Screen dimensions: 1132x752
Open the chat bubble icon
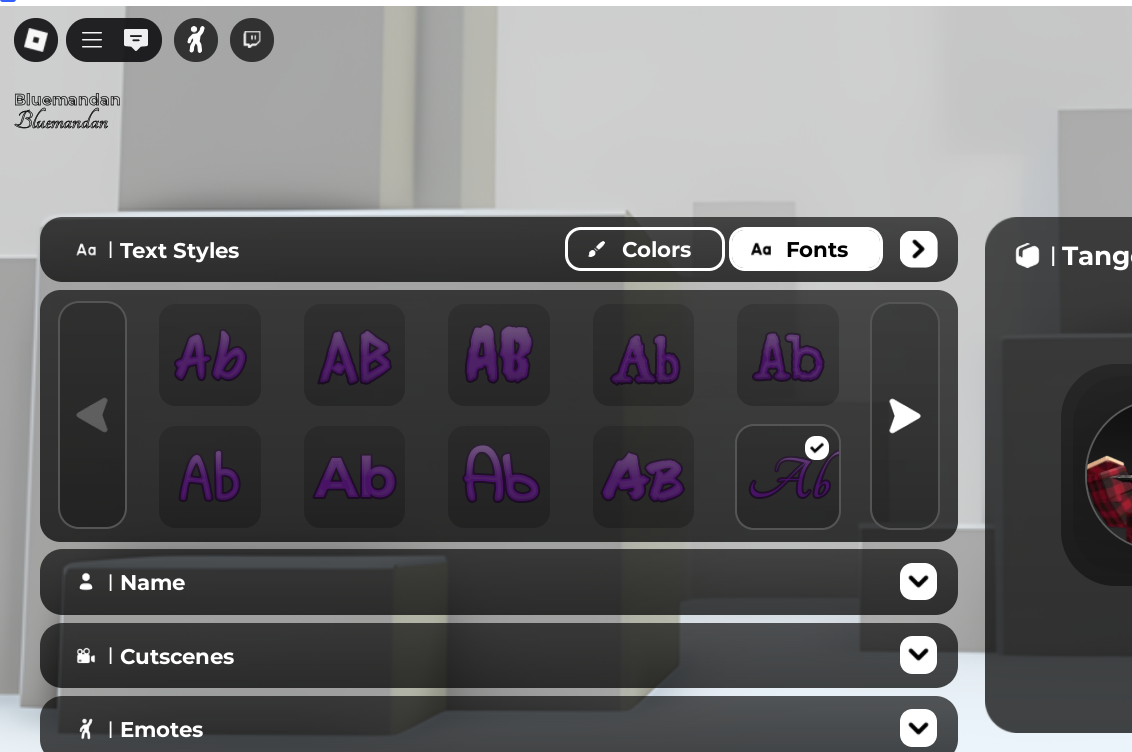136,40
